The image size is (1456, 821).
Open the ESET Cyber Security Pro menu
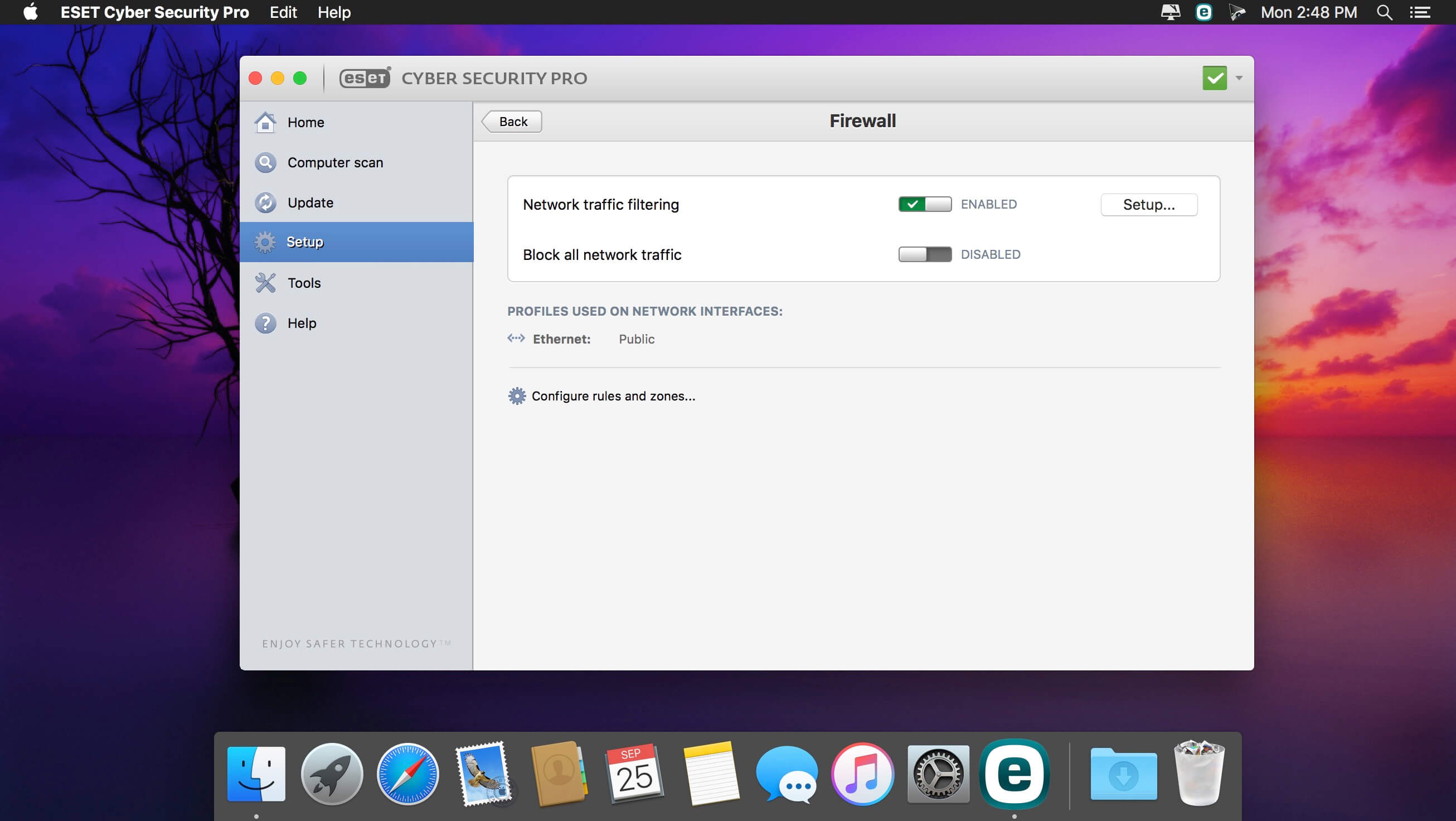(154, 12)
